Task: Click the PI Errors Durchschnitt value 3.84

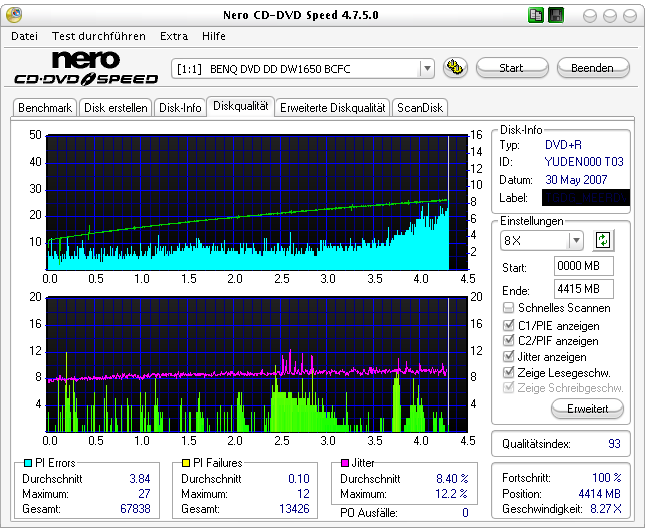Action: [140, 479]
